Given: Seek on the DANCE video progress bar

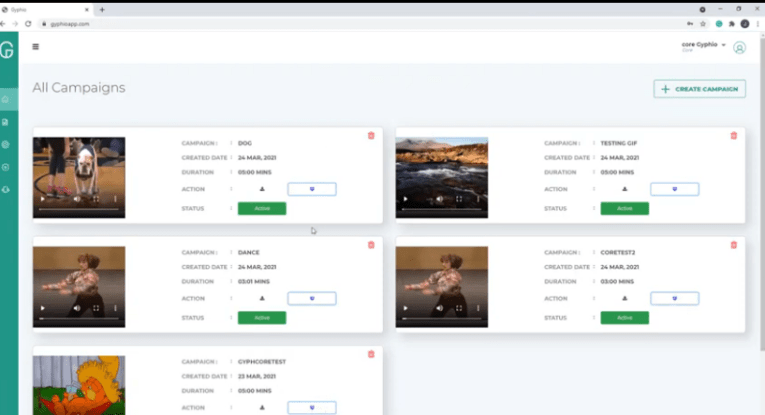Looking at the screenshot, I should [79, 318].
